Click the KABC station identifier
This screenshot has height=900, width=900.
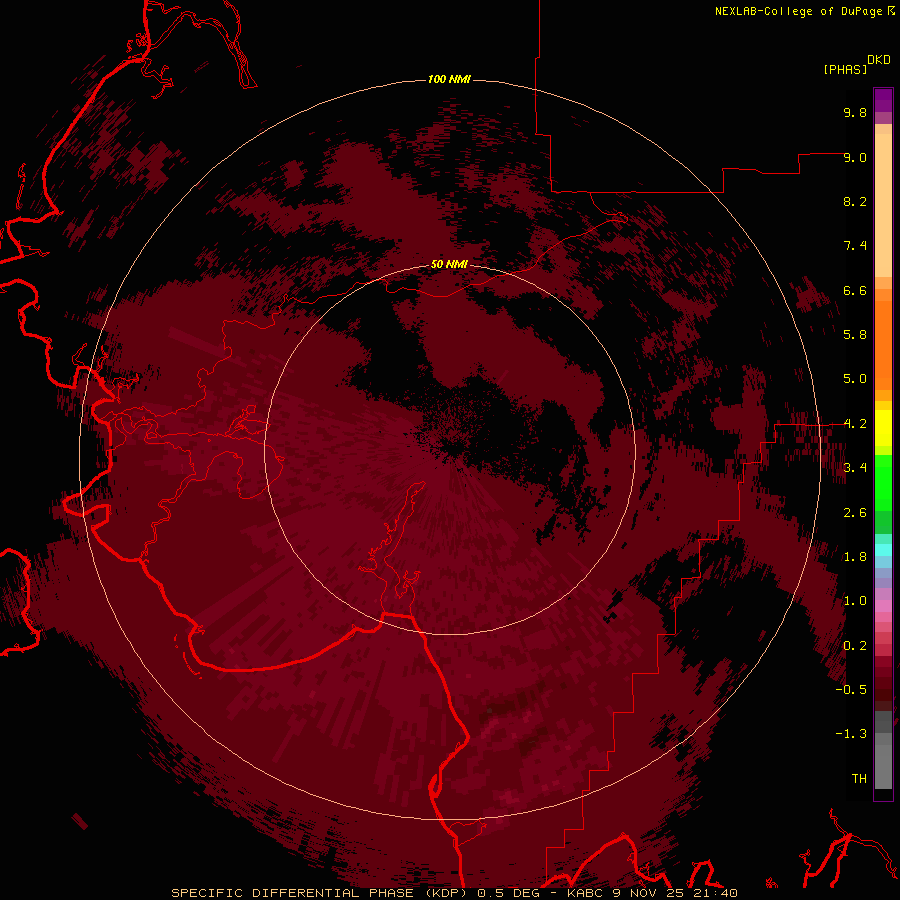pyautogui.click(x=586, y=893)
